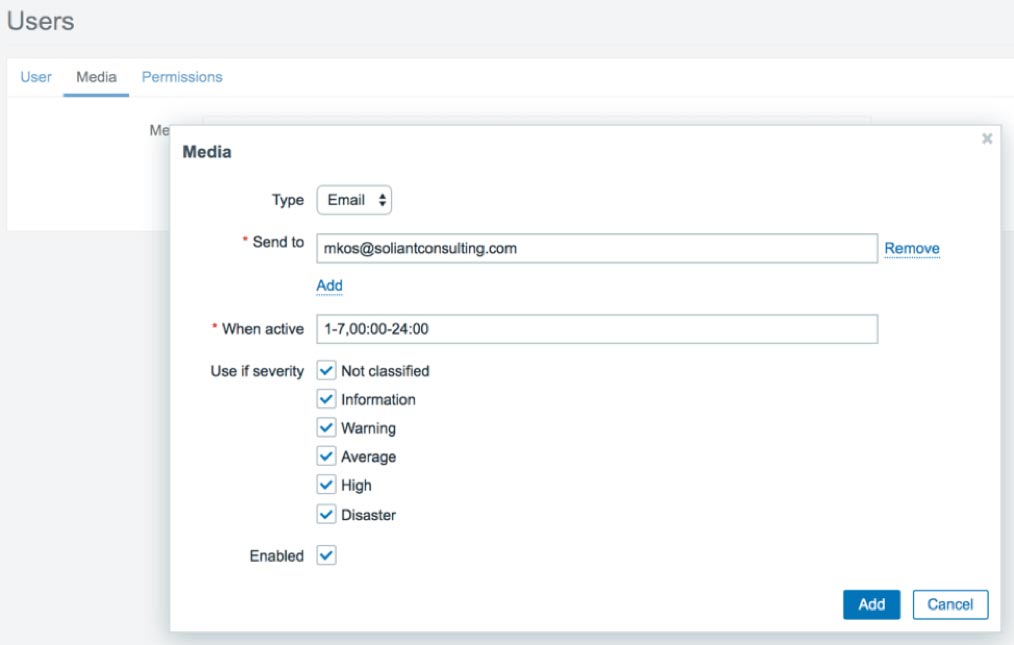Toggle the Enabled checkbox
Viewport: 1014px width, 645px height.
coord(327,555)
